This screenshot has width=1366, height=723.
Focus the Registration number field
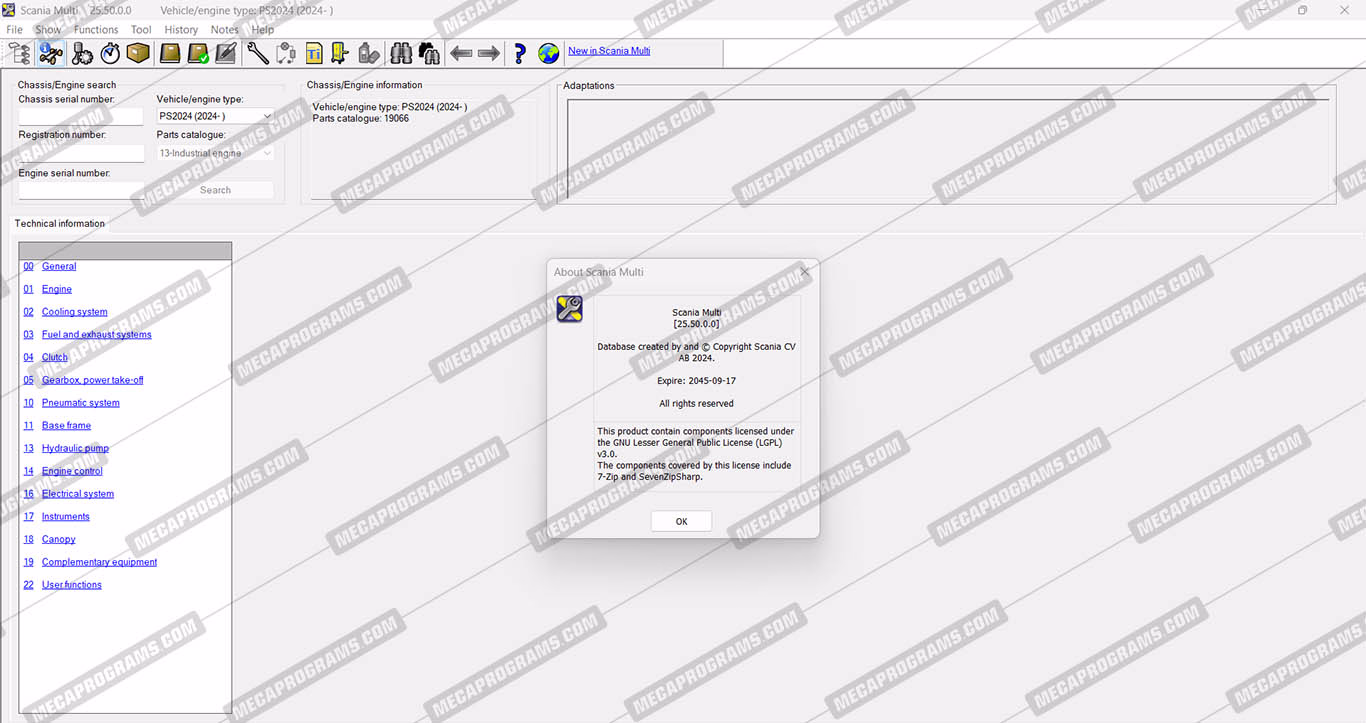81,153
